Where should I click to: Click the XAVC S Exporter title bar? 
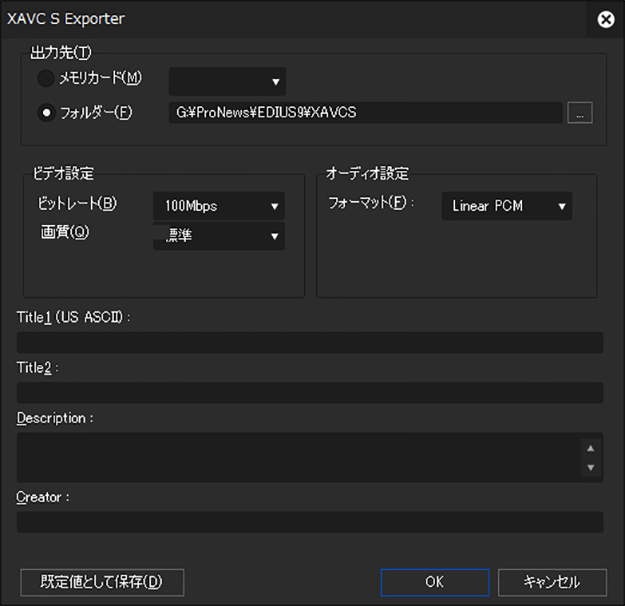click(300, 19)
